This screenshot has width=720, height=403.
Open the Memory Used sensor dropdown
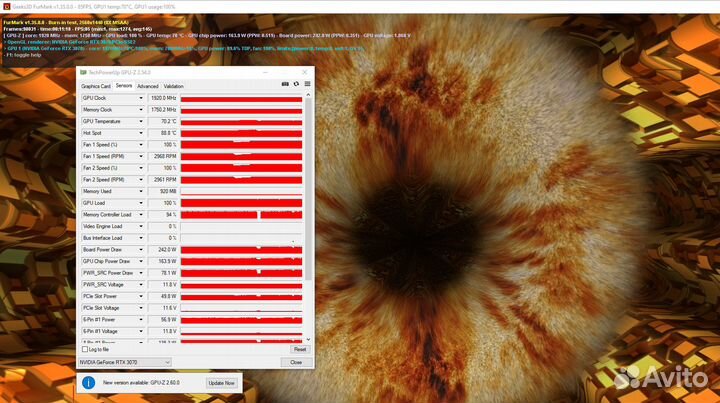pos(141,191)
